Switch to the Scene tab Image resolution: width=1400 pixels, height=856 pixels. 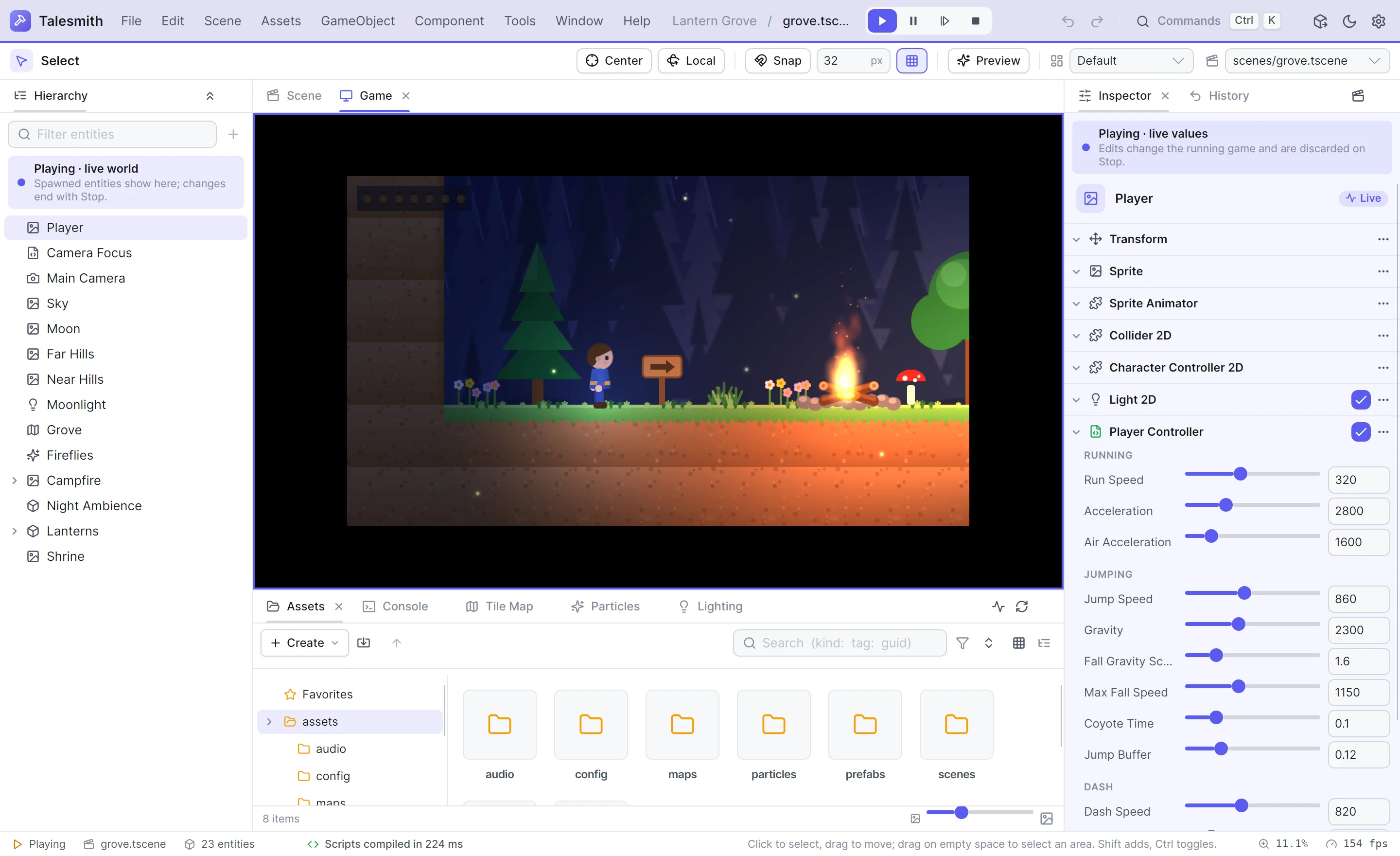coord(294,96)
